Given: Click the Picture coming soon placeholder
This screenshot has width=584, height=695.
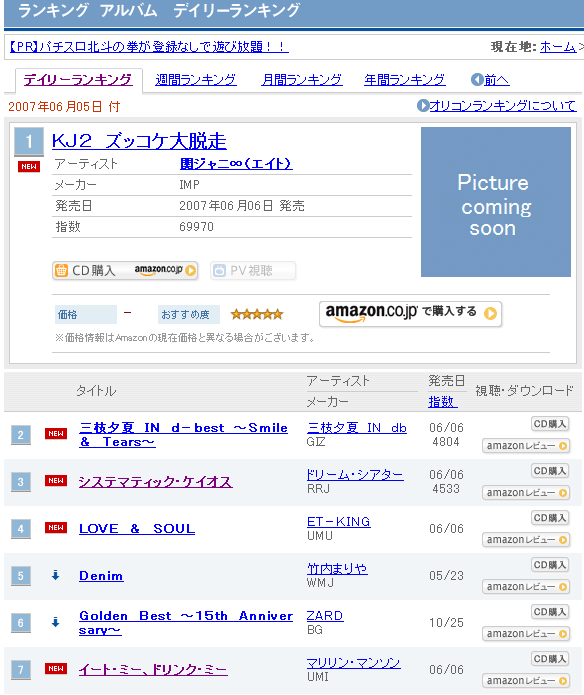Looking at the screenshot, I should point(496,202).
